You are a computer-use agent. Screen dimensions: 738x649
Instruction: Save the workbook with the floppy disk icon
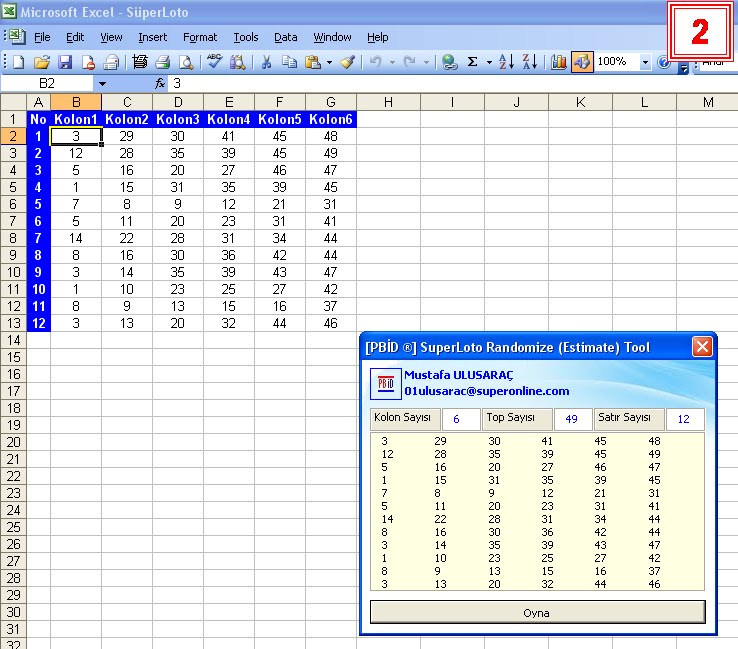click(64, 62)
